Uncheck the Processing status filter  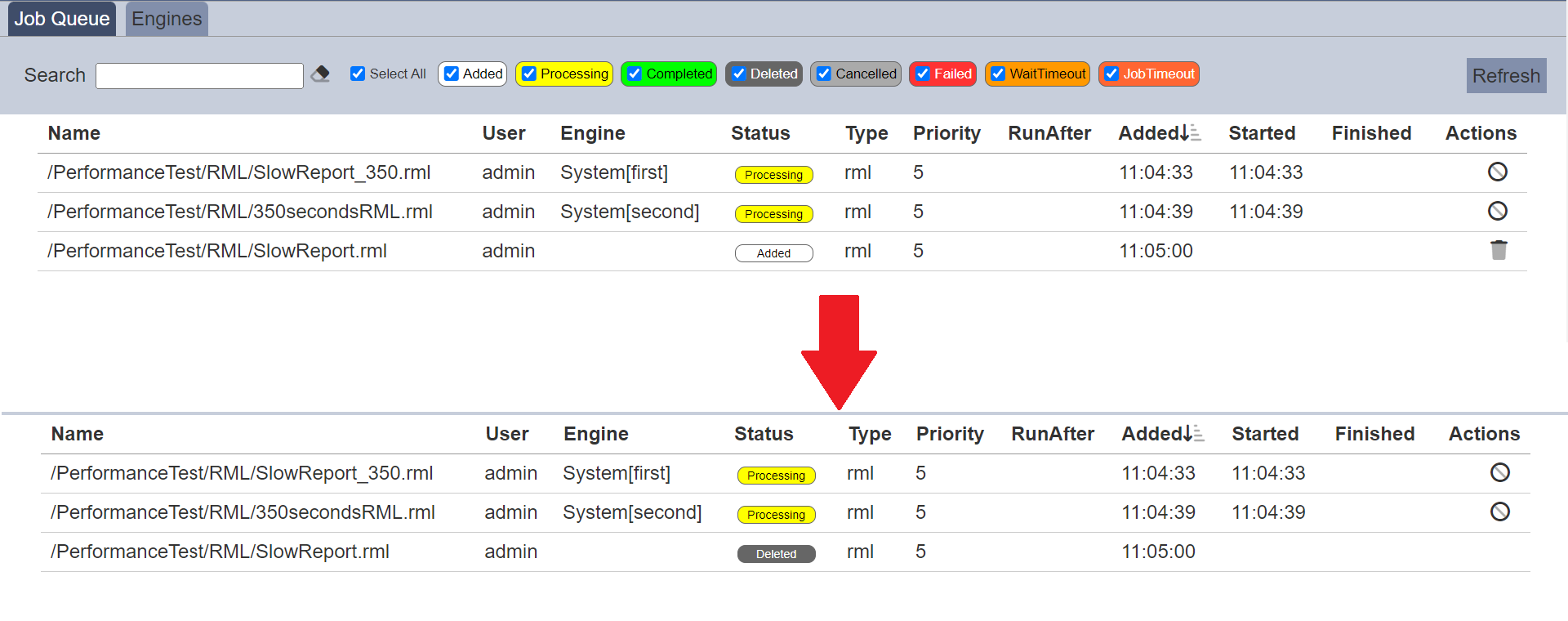click(529, 74)
